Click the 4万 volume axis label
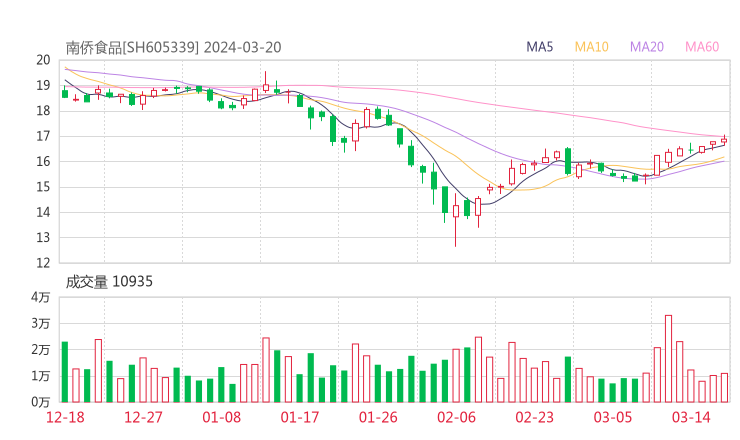The image size is (740, 440). tap(41, 297)
